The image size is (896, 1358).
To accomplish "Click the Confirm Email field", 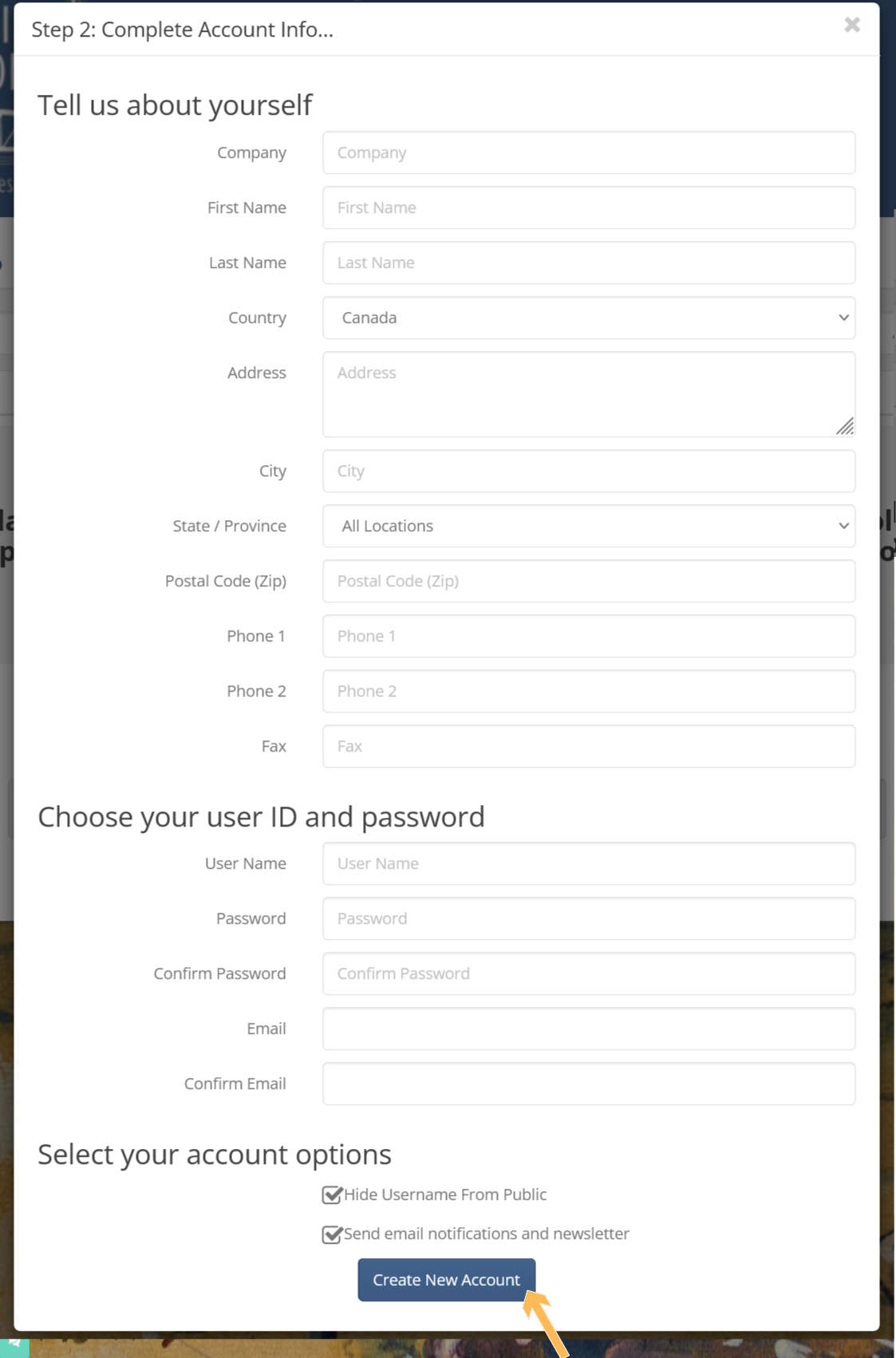I will (589, 1084).
